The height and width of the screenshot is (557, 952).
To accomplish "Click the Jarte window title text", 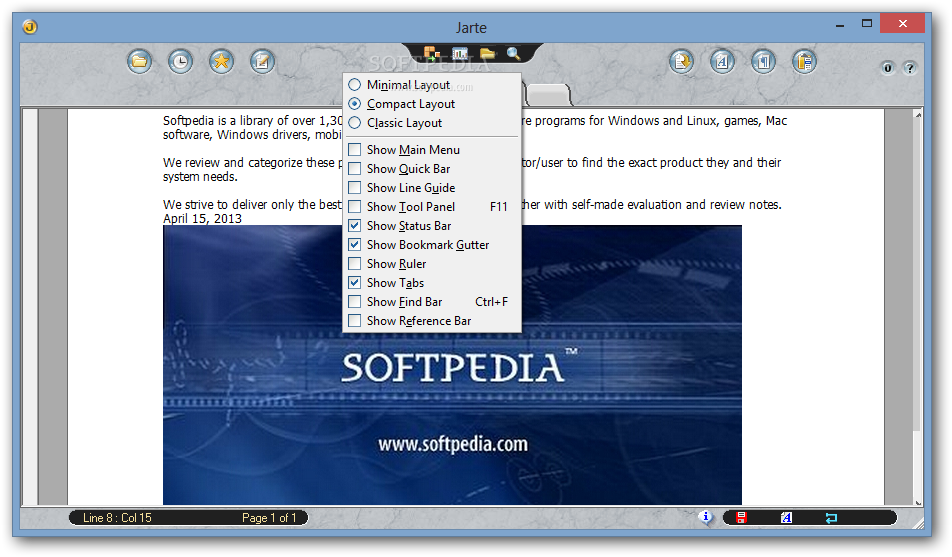I will pos(471,28).
